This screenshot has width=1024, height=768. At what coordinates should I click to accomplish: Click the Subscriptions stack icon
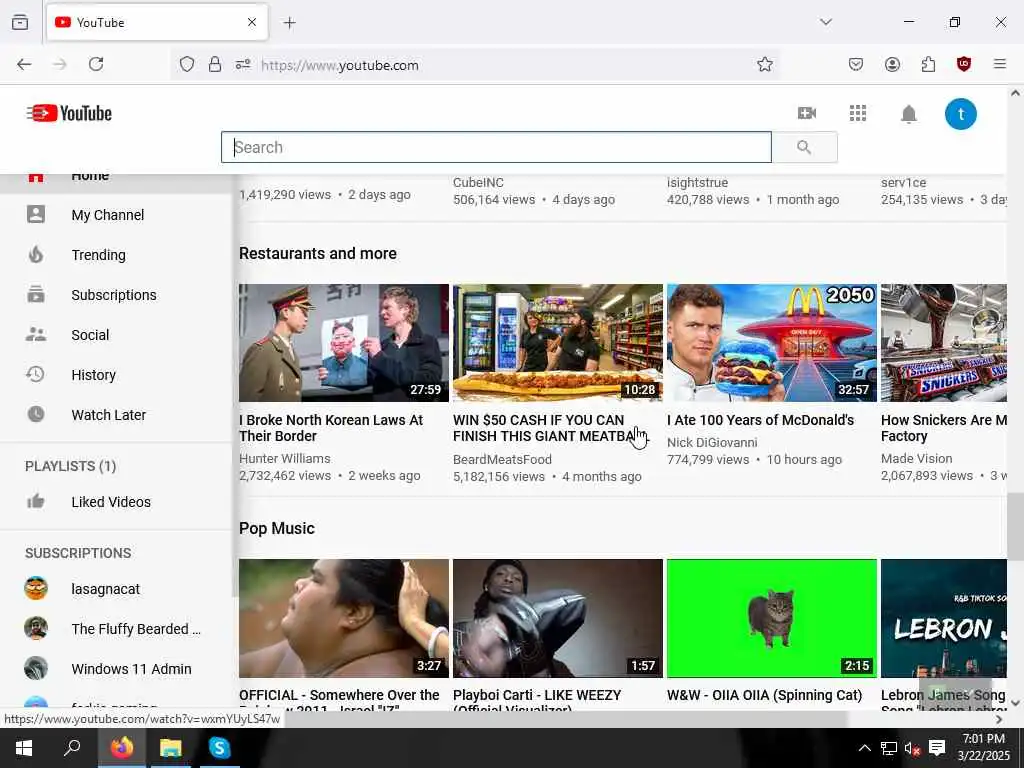click(x=36, y=295)
